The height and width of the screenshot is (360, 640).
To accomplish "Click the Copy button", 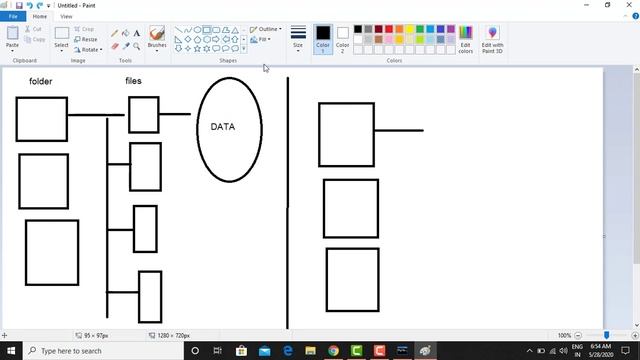I will 34,40.
